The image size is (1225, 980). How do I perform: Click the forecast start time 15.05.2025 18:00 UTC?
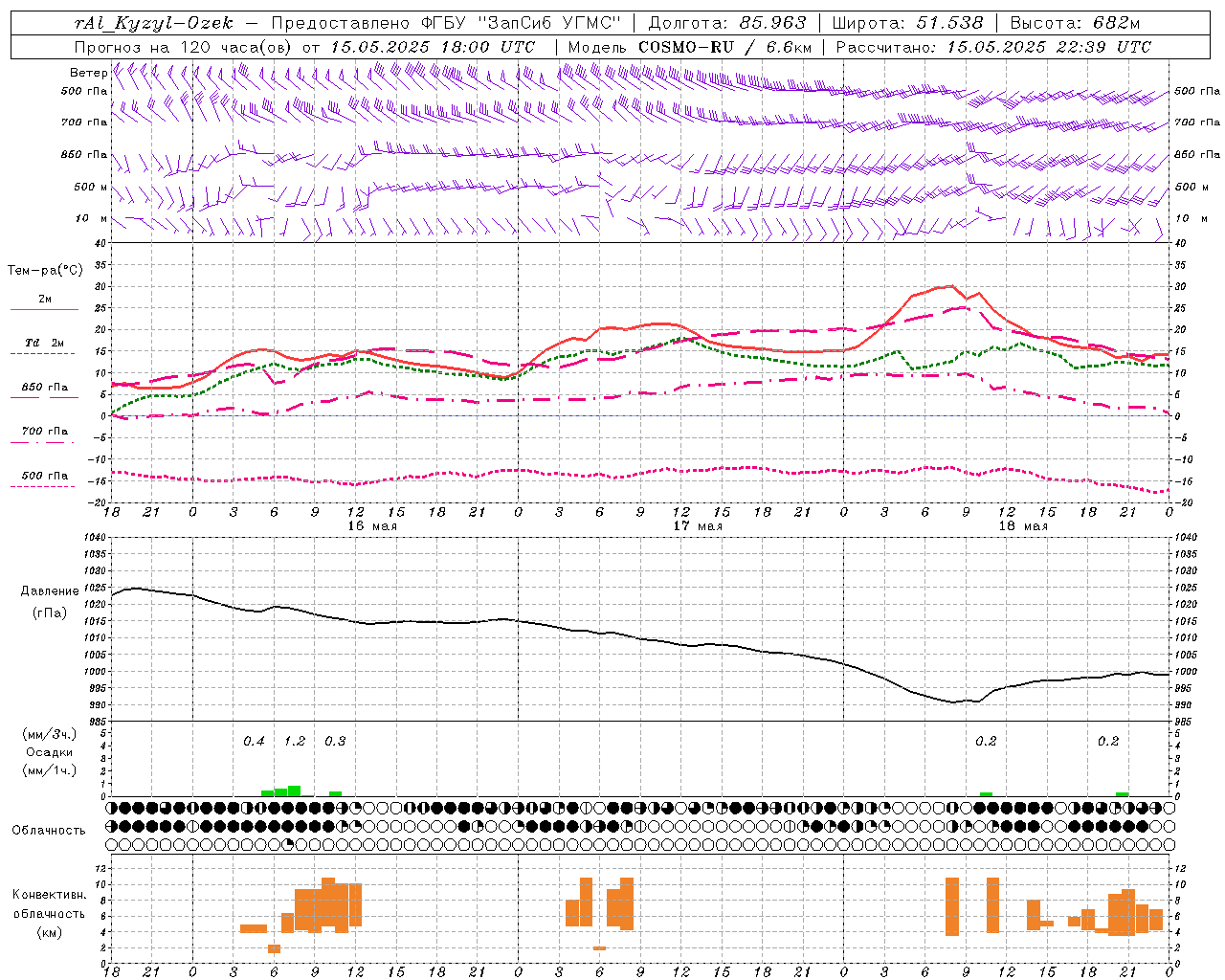pos(433,47)
